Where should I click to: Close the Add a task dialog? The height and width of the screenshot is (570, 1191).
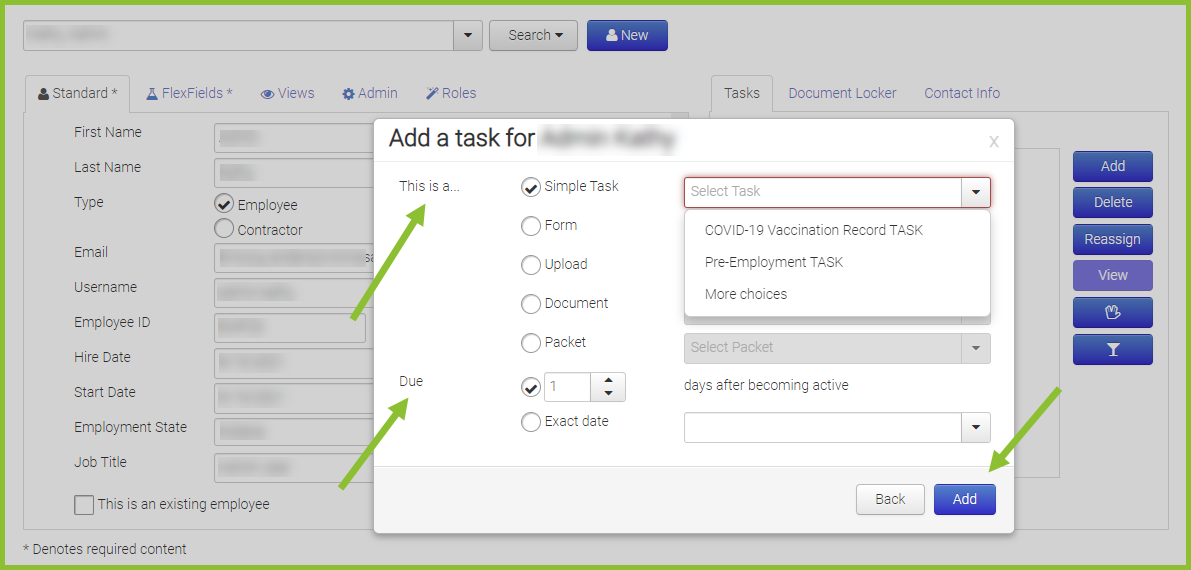click(994, 141)
